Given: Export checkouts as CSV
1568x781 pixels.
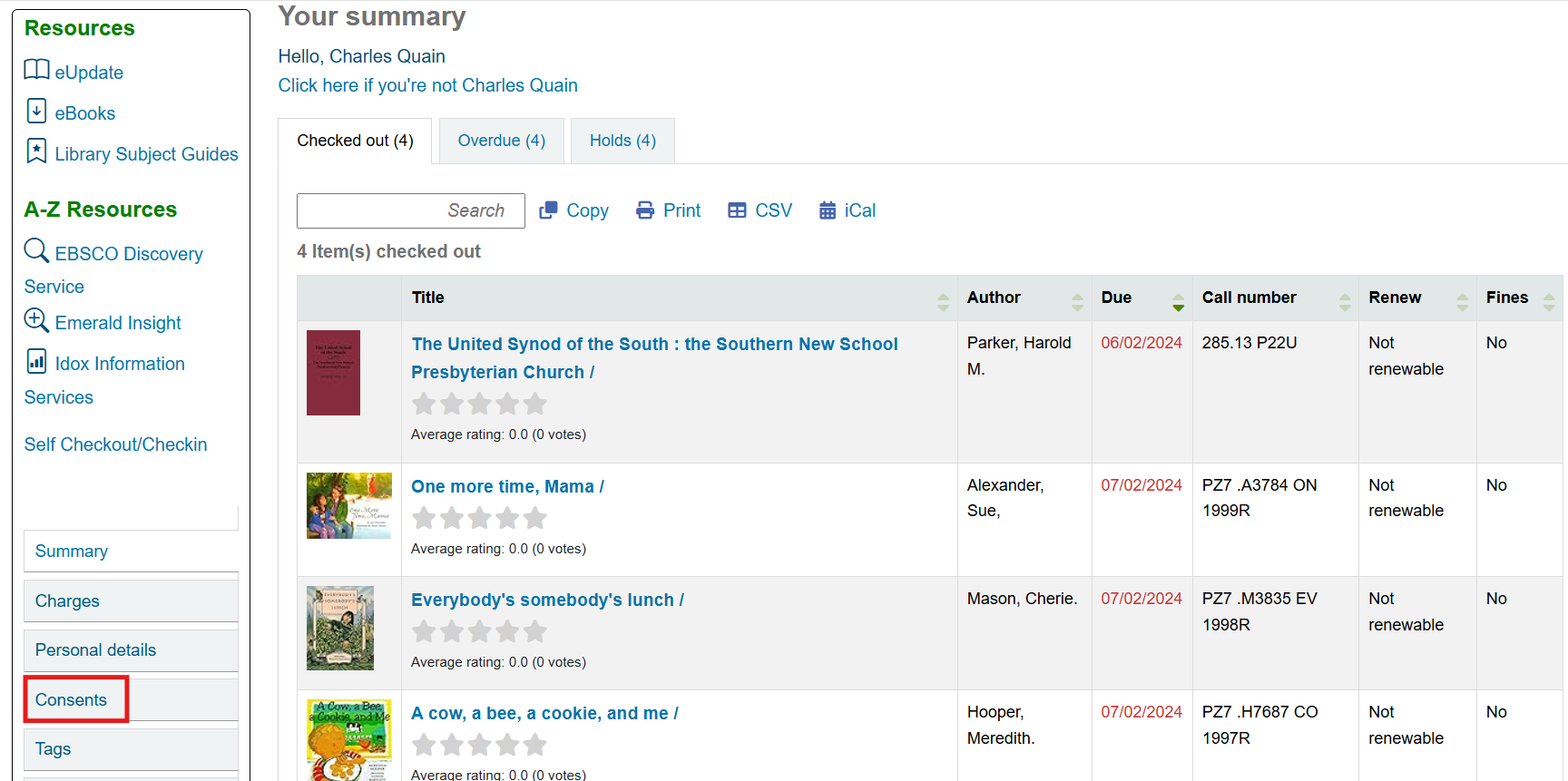Looking at the screenshot, I should (x=760, y=210).
